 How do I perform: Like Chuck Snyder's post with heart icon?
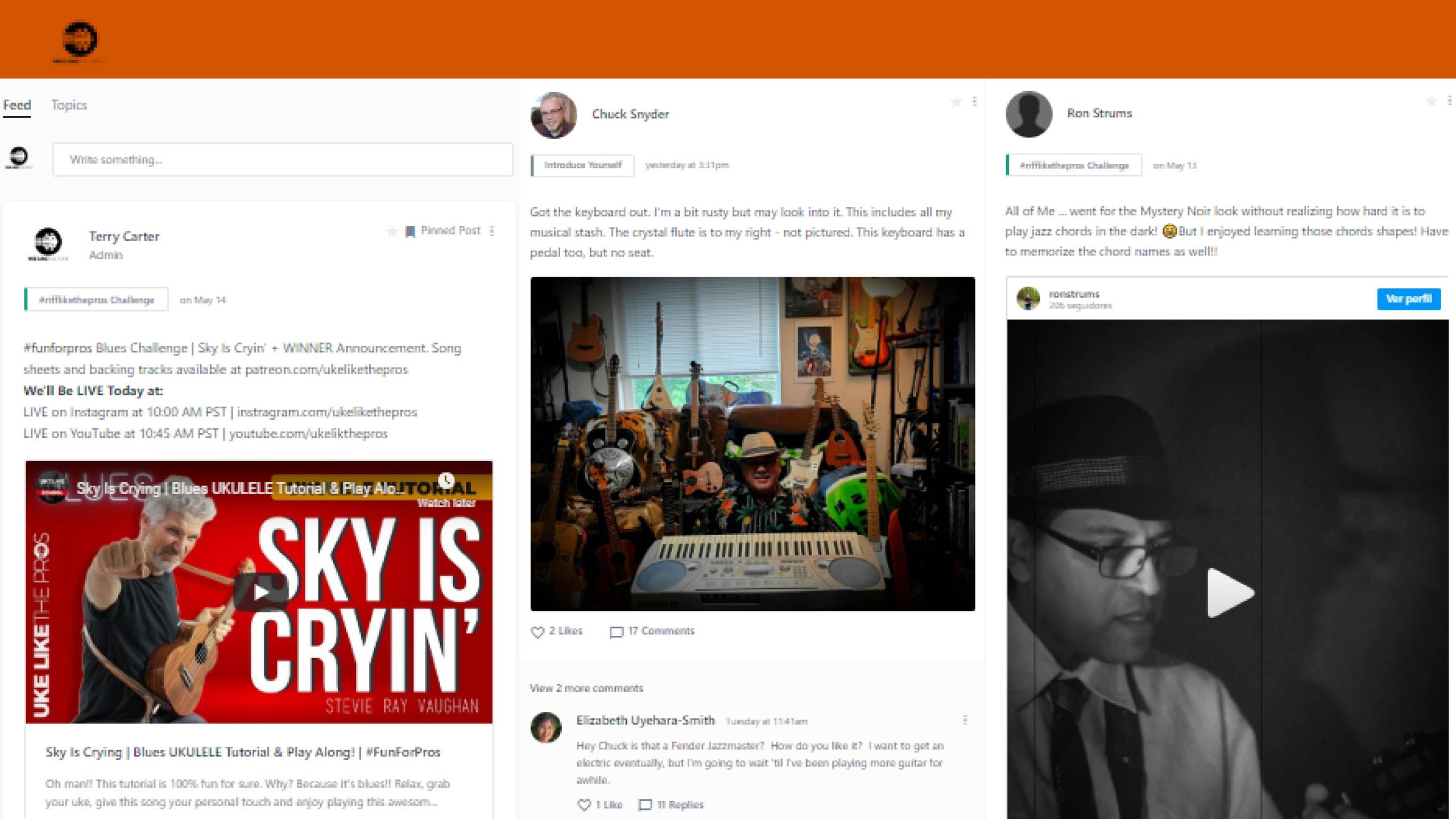[537, 632]
